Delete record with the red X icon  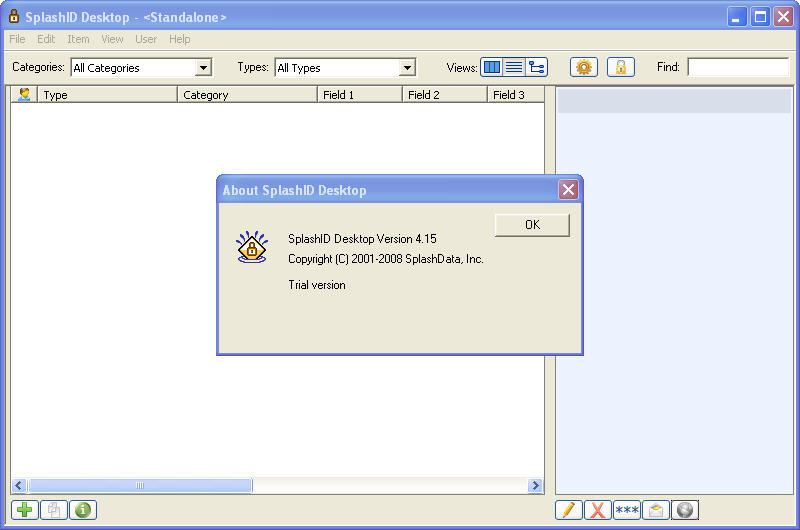[598, 510]
